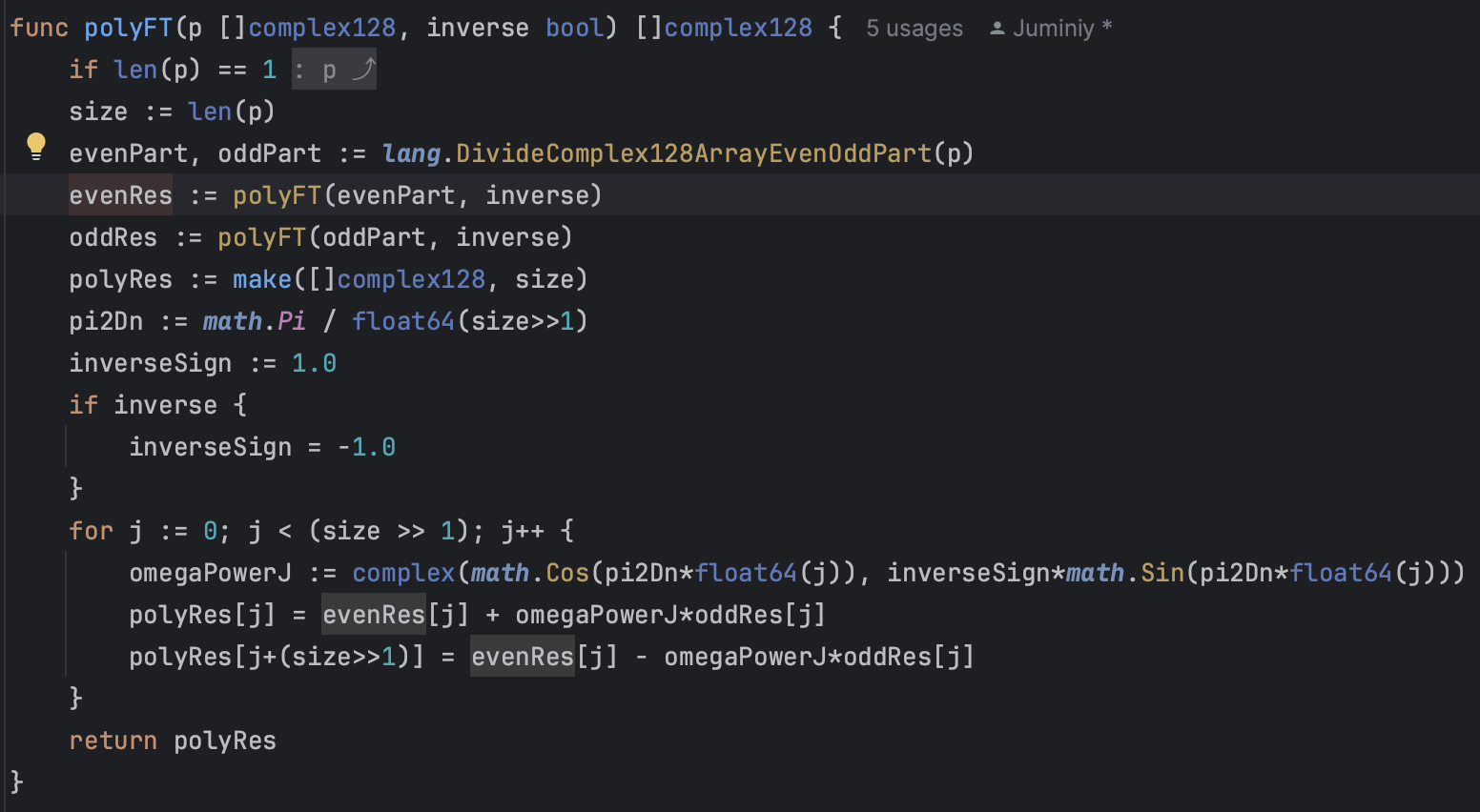Expand the folded 'if len(p) == 1' block
This screenshot has height=812, width=1480.
pos(334,70)
